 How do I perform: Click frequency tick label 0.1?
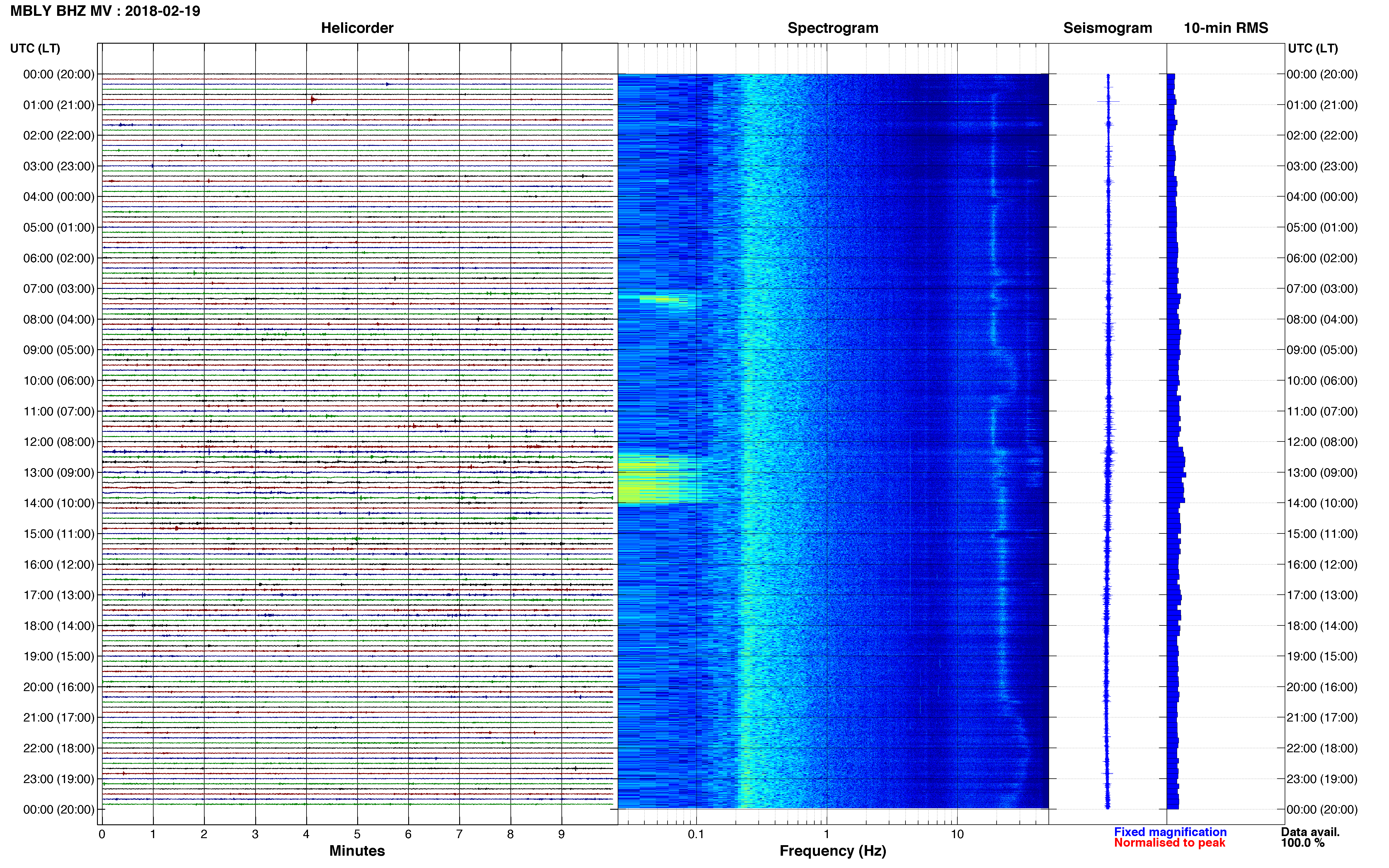[x=696, y=834]
